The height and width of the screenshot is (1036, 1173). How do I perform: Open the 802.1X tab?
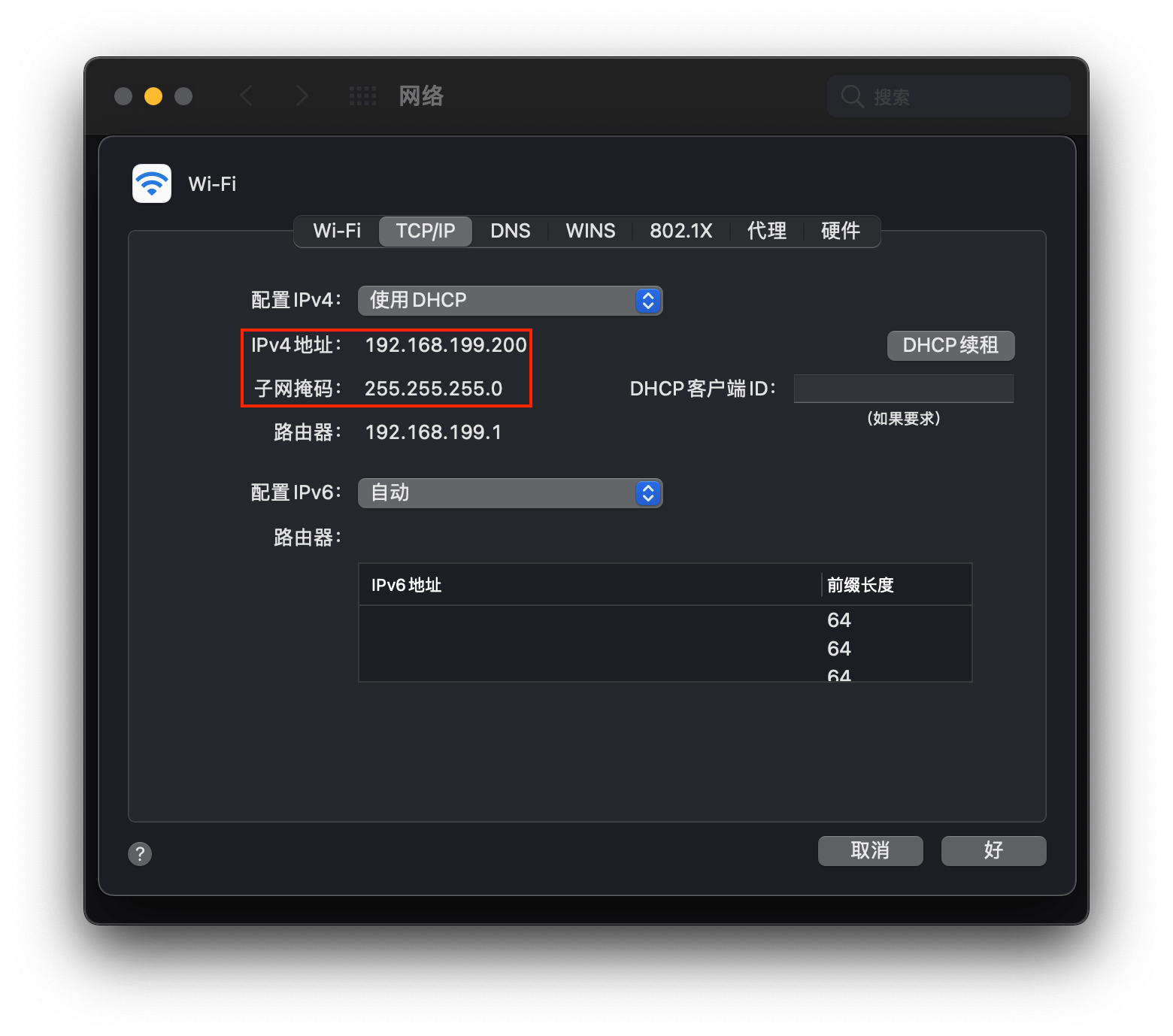point(681,231)
